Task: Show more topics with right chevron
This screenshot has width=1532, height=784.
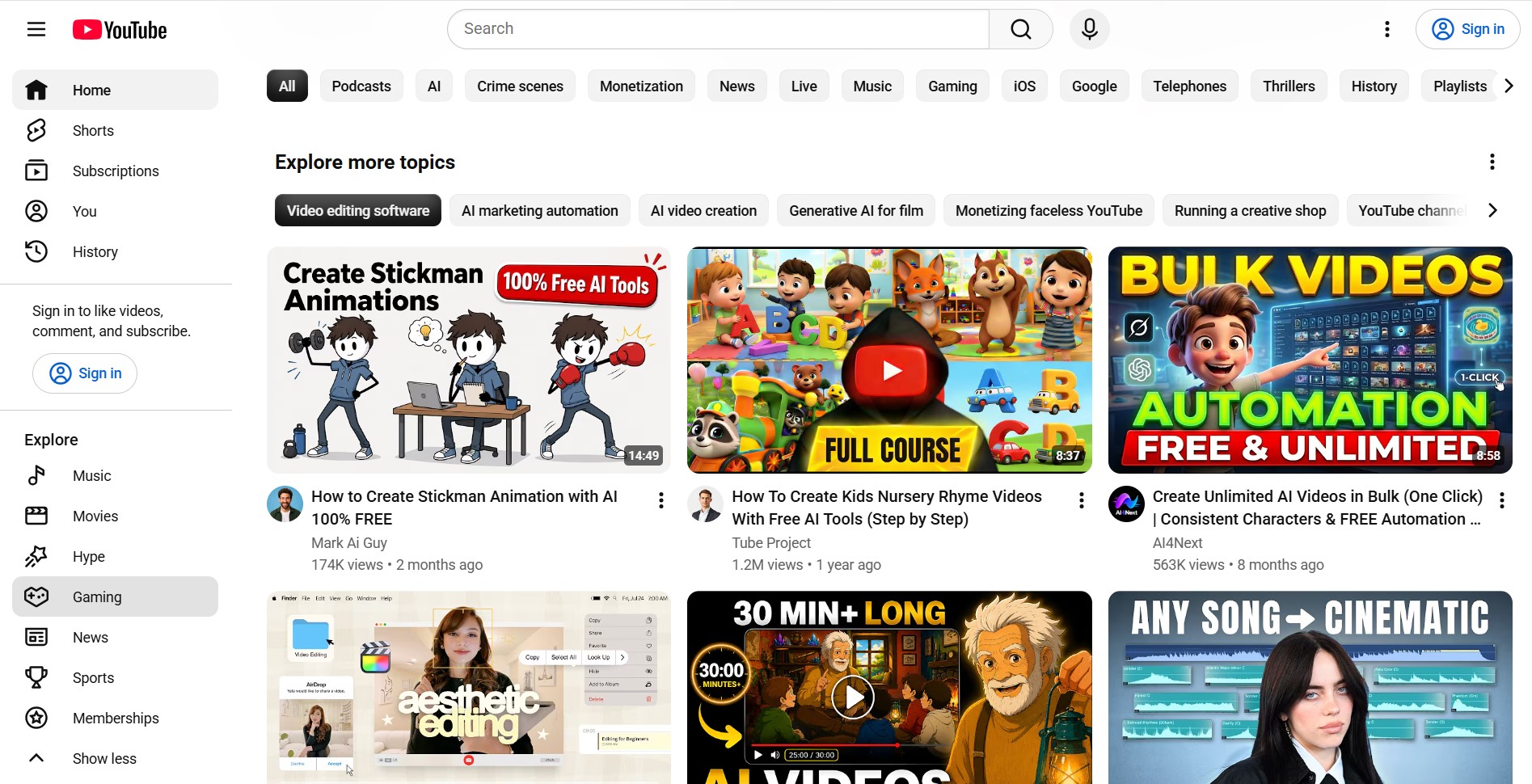Action: coord(1492,210)
